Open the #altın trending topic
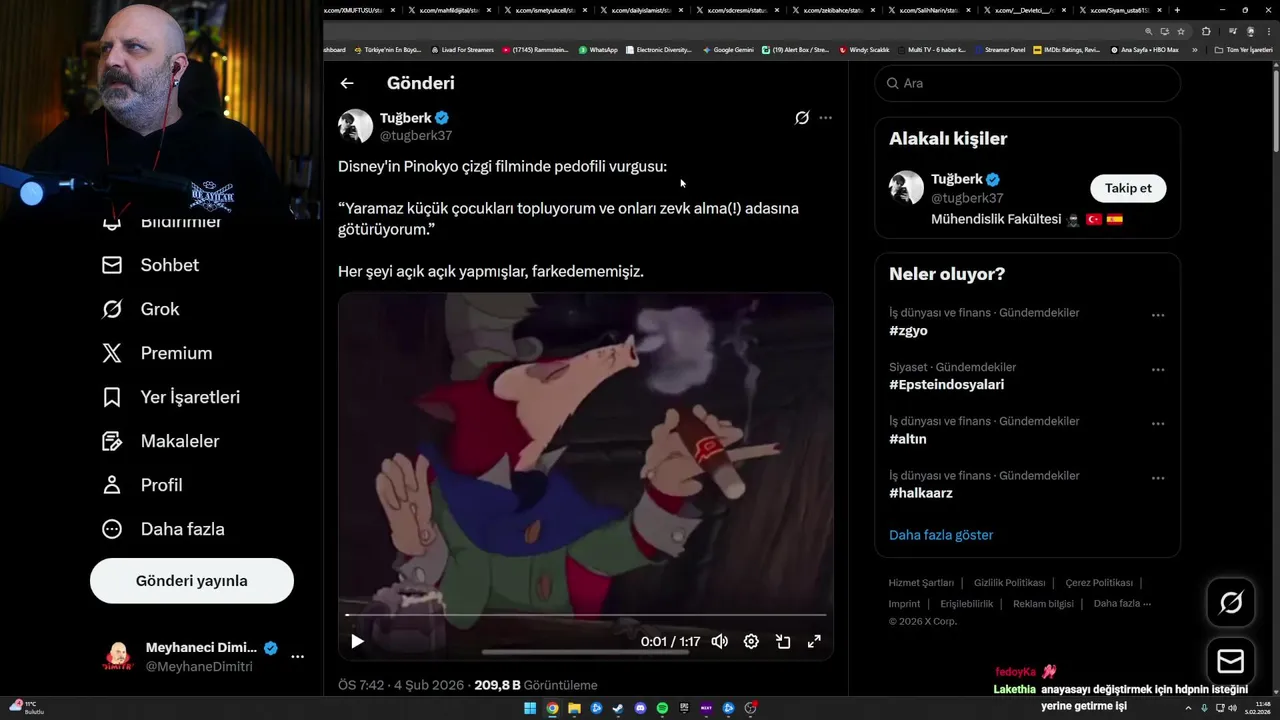The width and height of the screenshot is (1280, 720). pyautogui.click(x=908, y=439)
